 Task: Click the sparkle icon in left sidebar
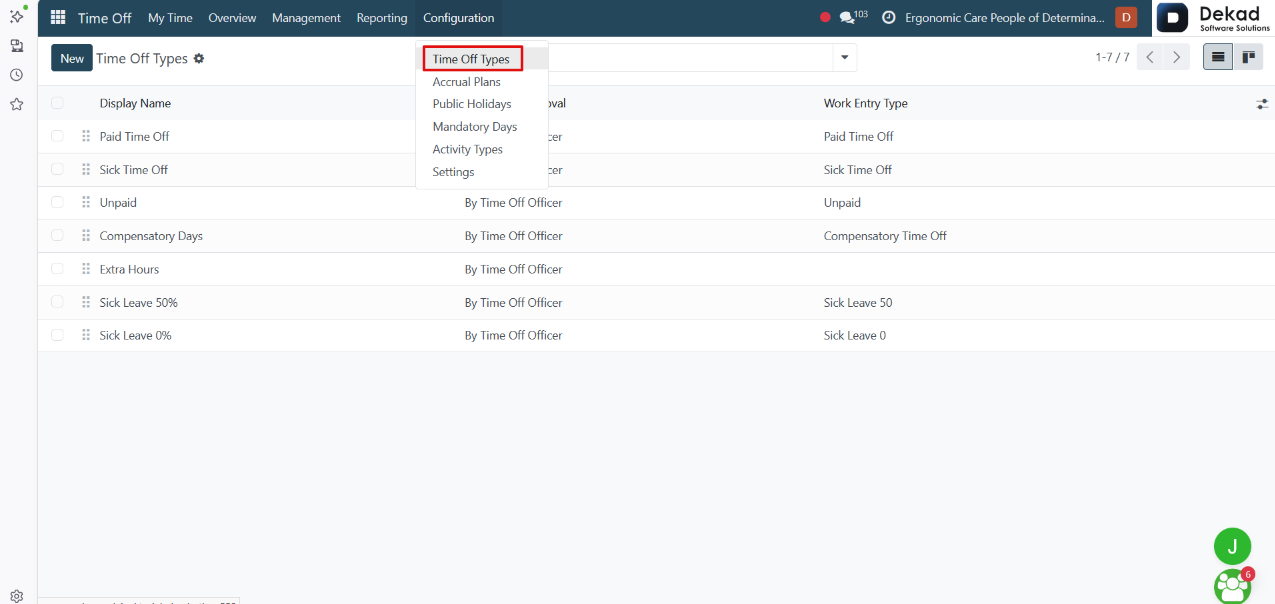point(17,16)
